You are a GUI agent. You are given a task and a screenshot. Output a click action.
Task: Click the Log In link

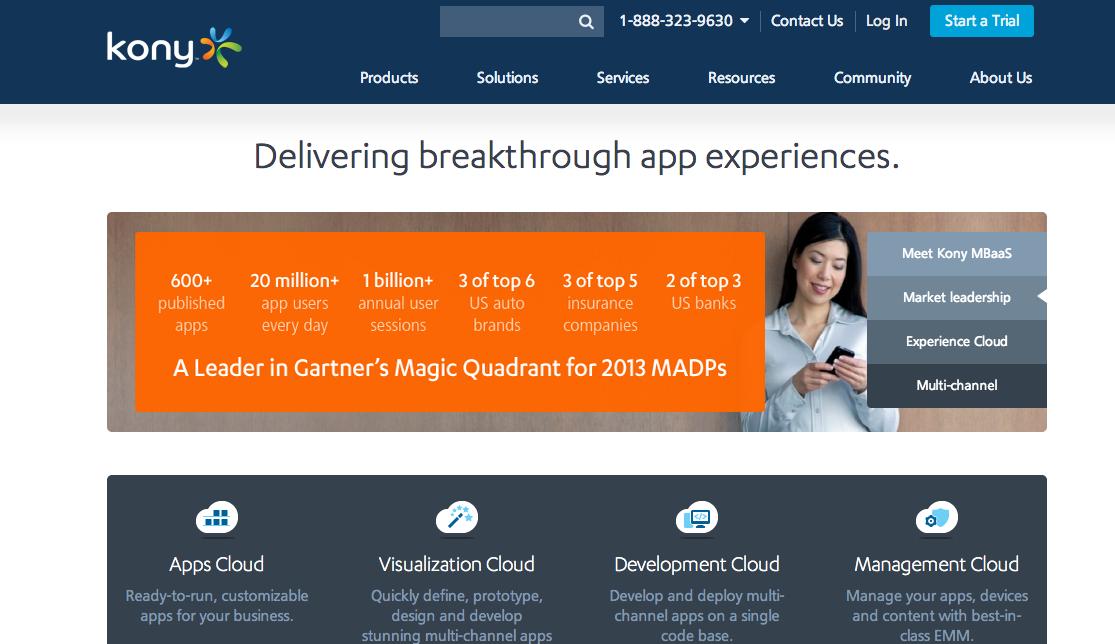click(x=886, y=21)
